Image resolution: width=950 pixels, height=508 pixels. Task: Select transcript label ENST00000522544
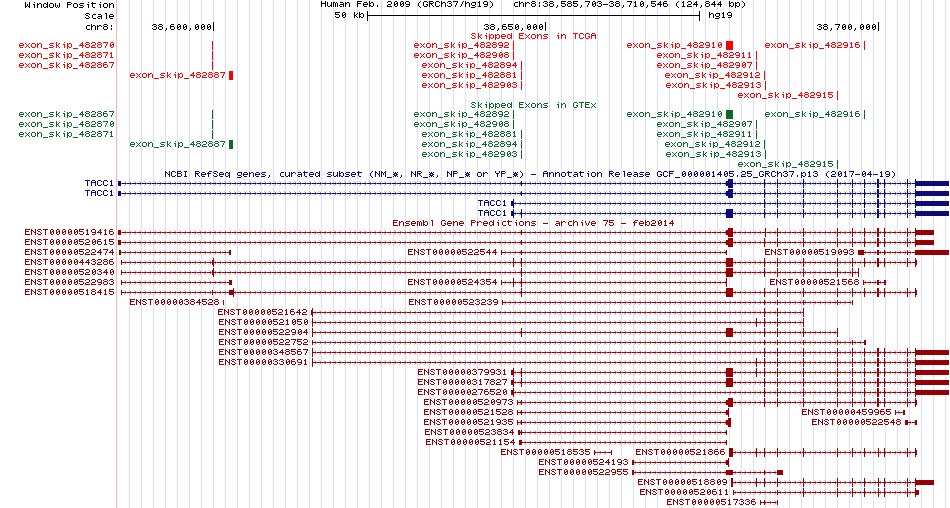(452, 252)
